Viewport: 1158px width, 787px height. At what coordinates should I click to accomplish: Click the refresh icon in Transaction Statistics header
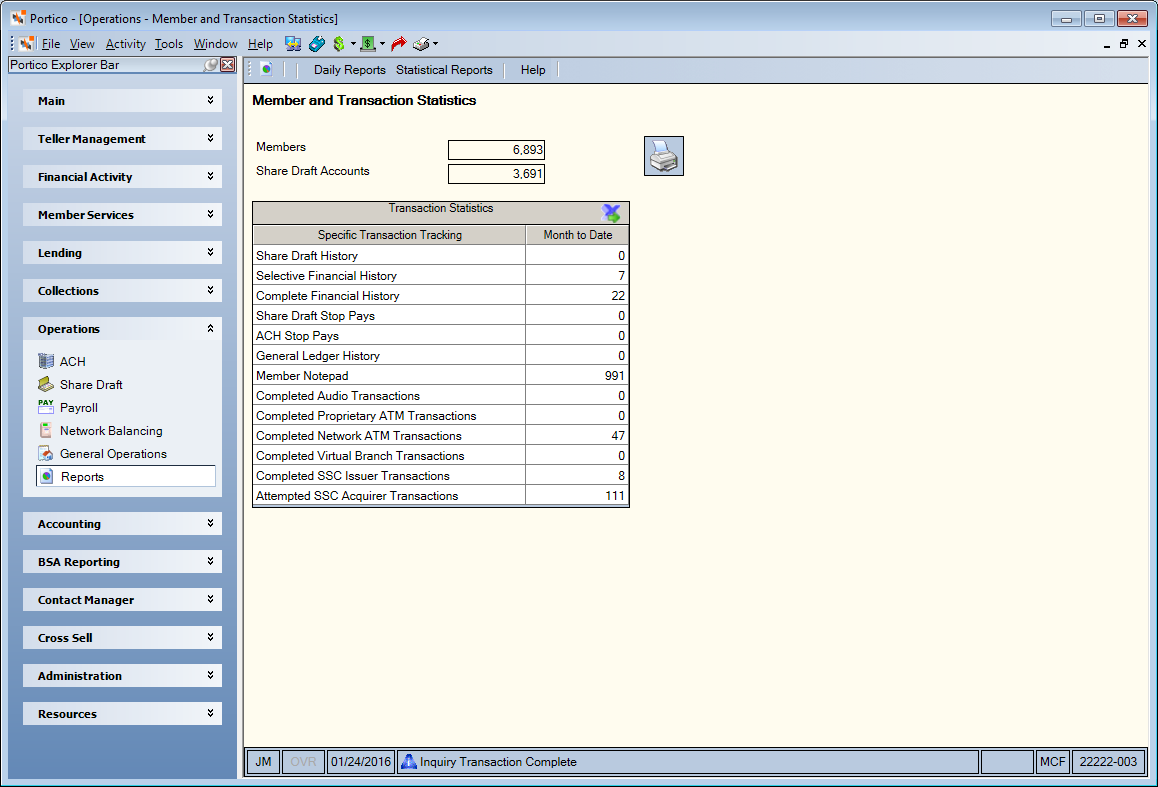tap(611, 213)
